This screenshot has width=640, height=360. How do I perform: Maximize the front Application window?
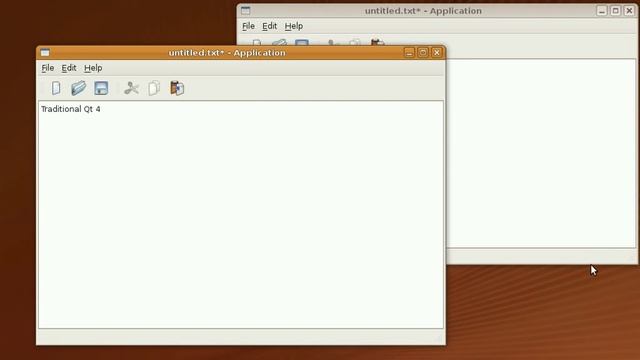point(423,53)
